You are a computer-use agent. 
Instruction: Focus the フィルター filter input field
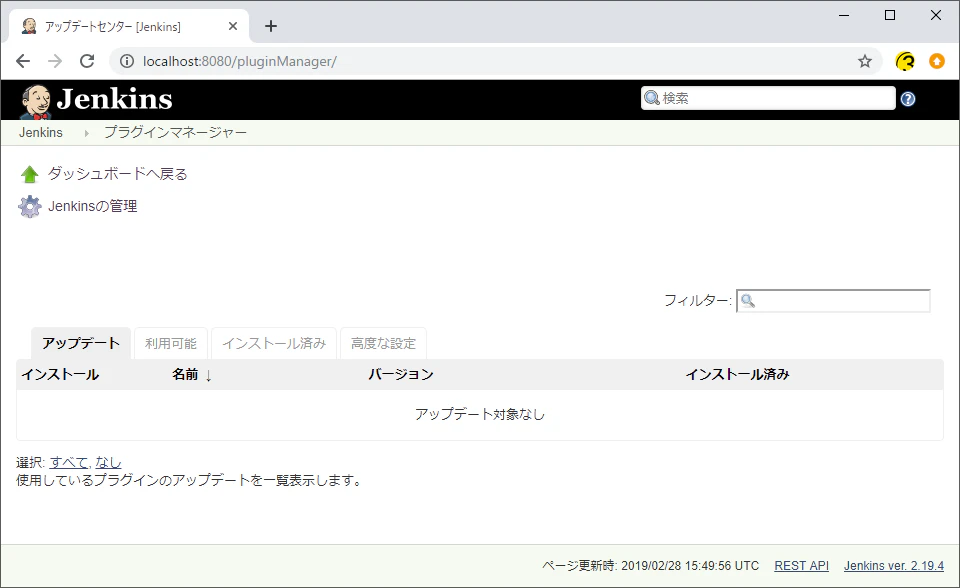coord(833,301)
